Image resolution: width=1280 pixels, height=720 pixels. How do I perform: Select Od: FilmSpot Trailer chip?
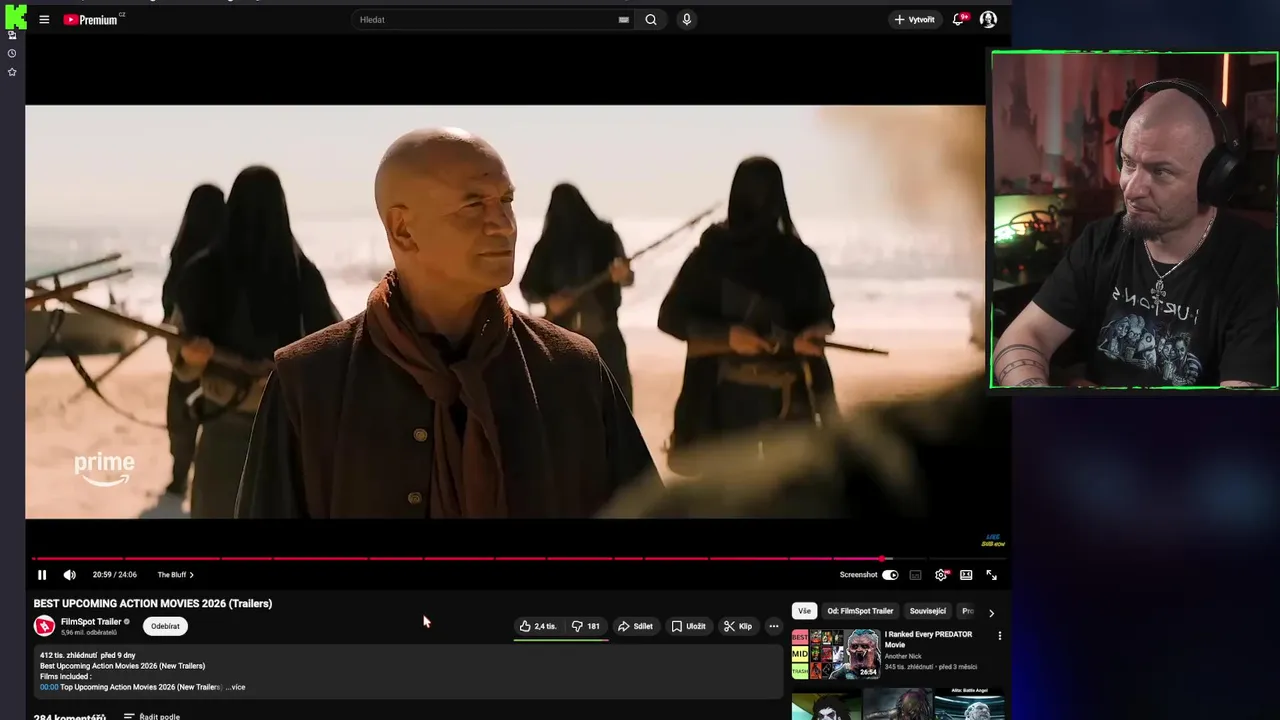click(860, 611)
